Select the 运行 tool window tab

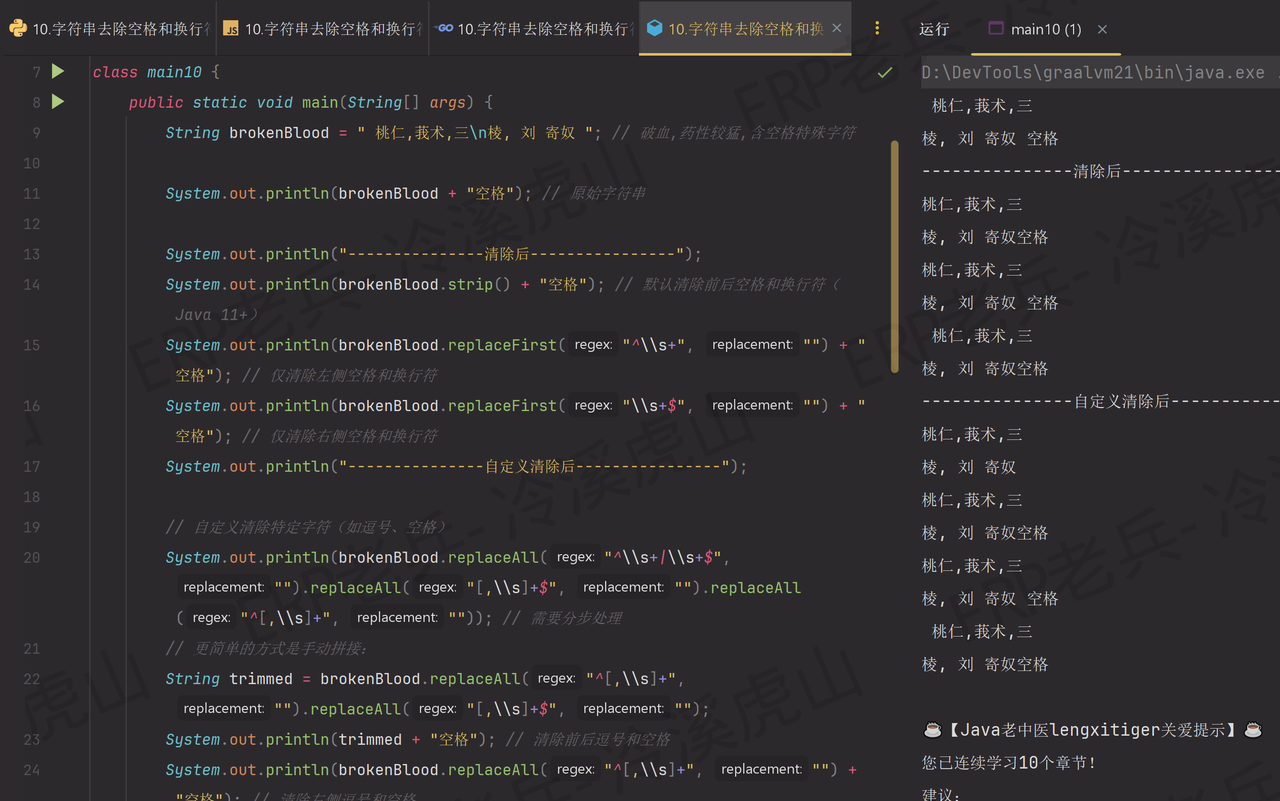pos(934,29)
